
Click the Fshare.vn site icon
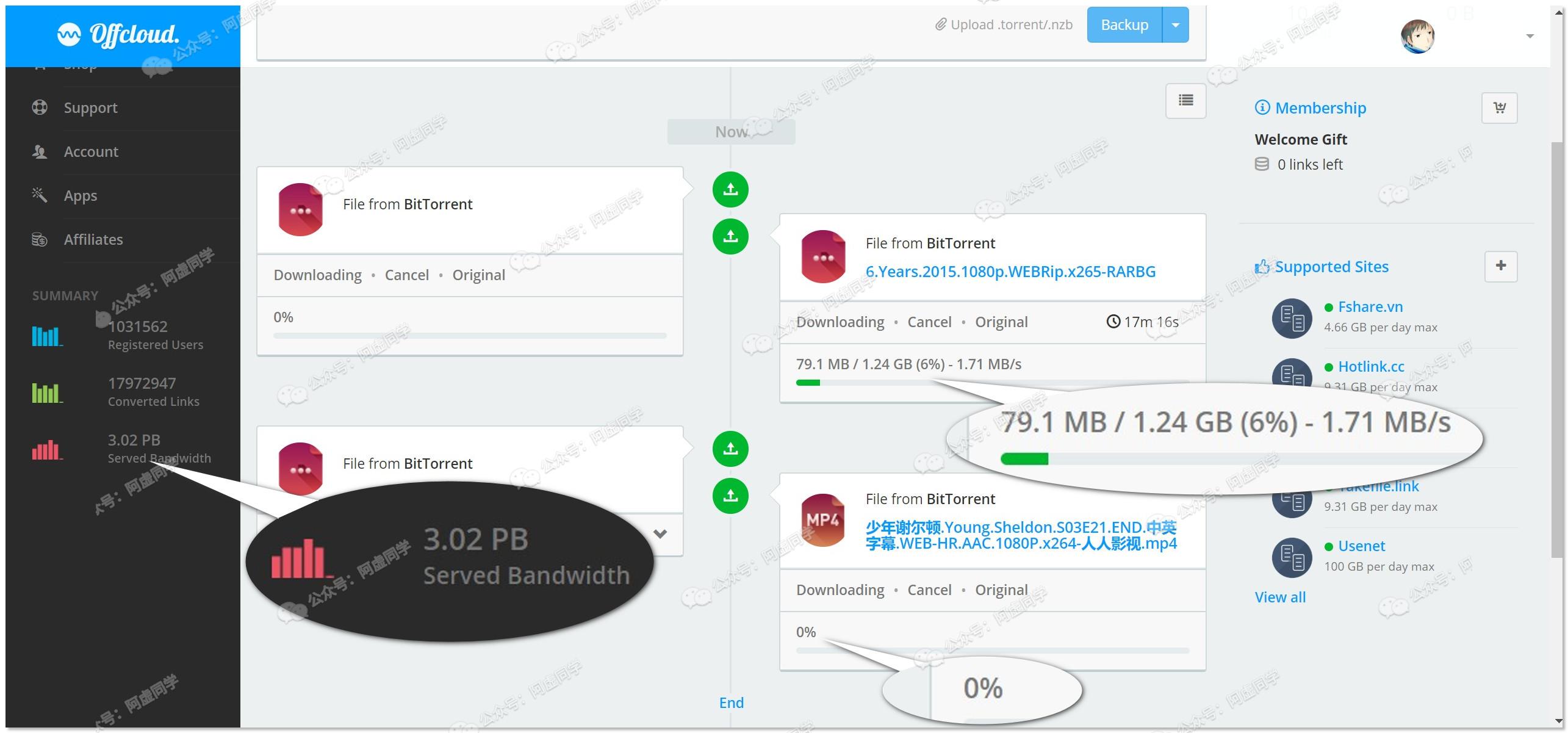tap(1292, 318)
